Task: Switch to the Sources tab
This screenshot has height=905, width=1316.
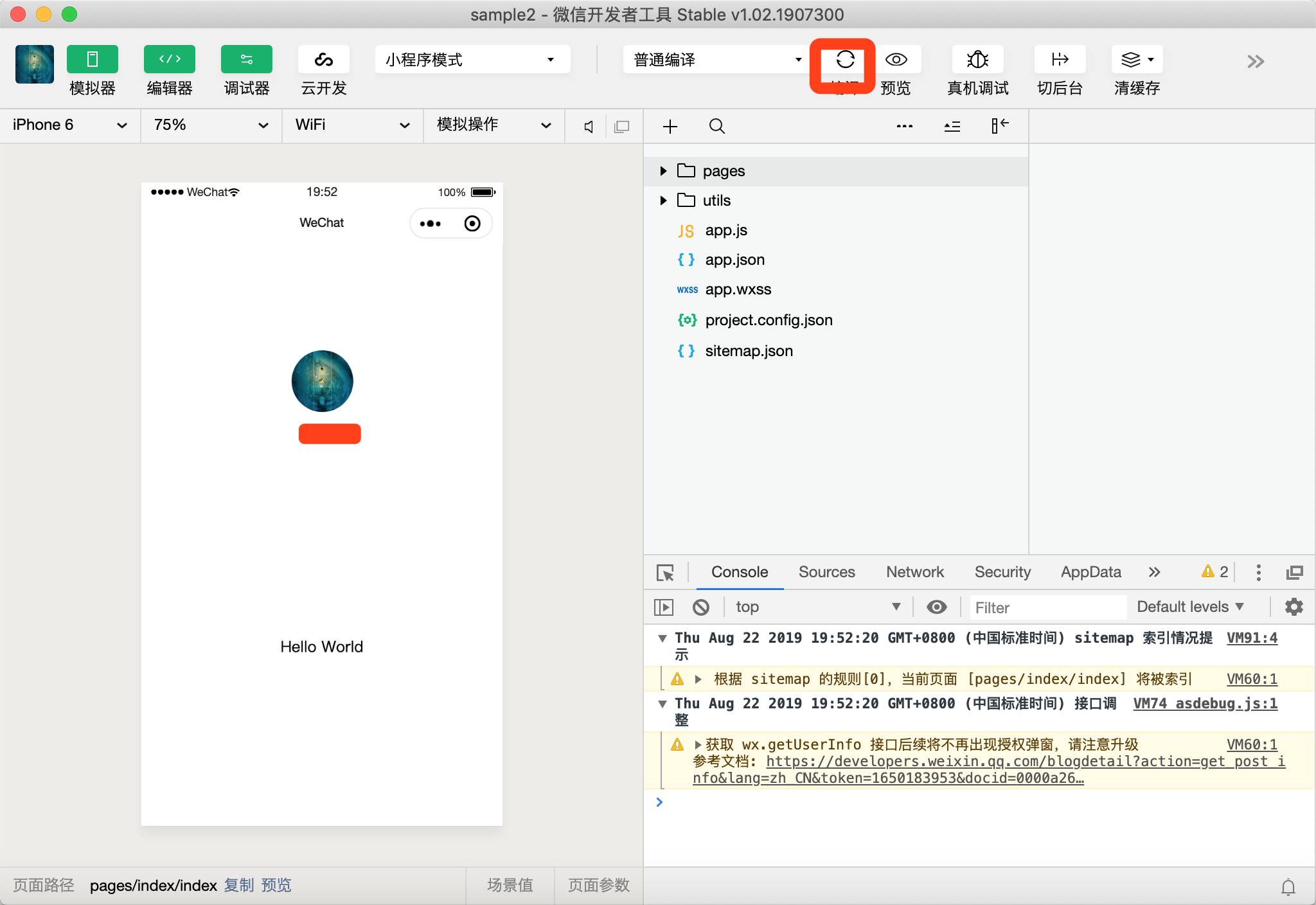Action: tap(827, 572)
